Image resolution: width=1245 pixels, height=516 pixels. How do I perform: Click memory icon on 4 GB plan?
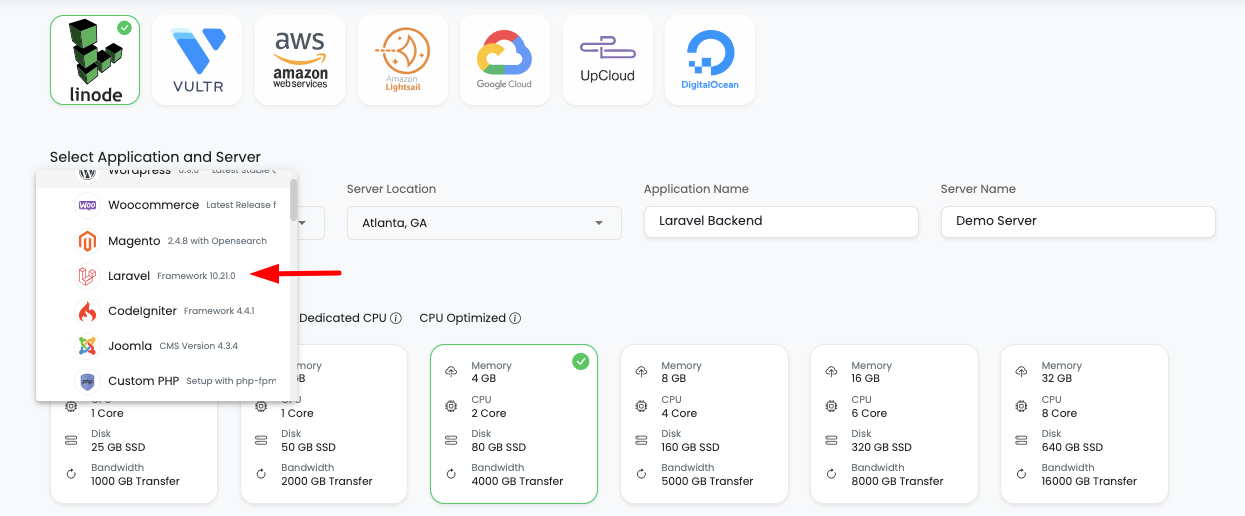[451, 372]
